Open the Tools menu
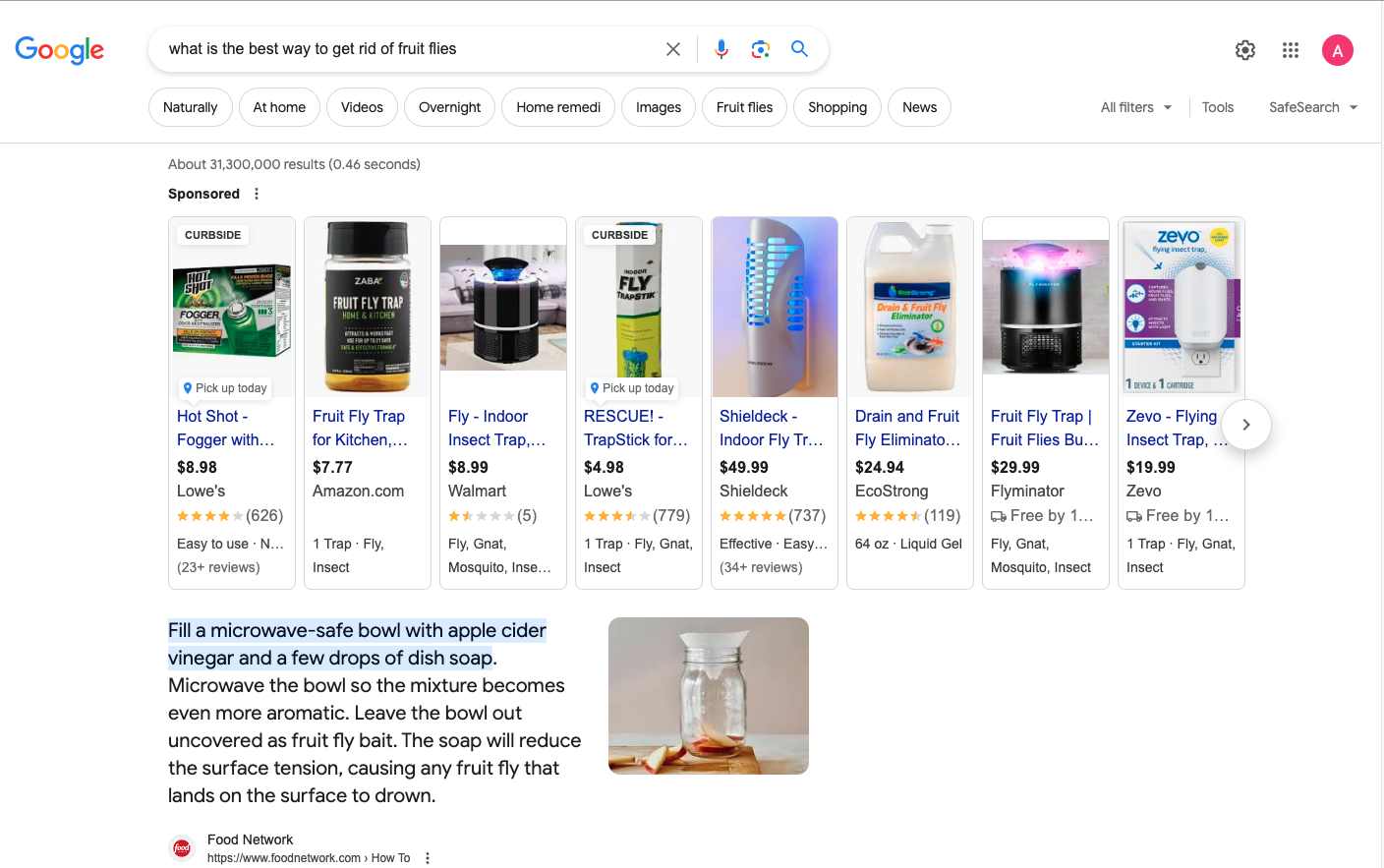The width and height of the screenshot is (1384, 868). point(1218,107)
